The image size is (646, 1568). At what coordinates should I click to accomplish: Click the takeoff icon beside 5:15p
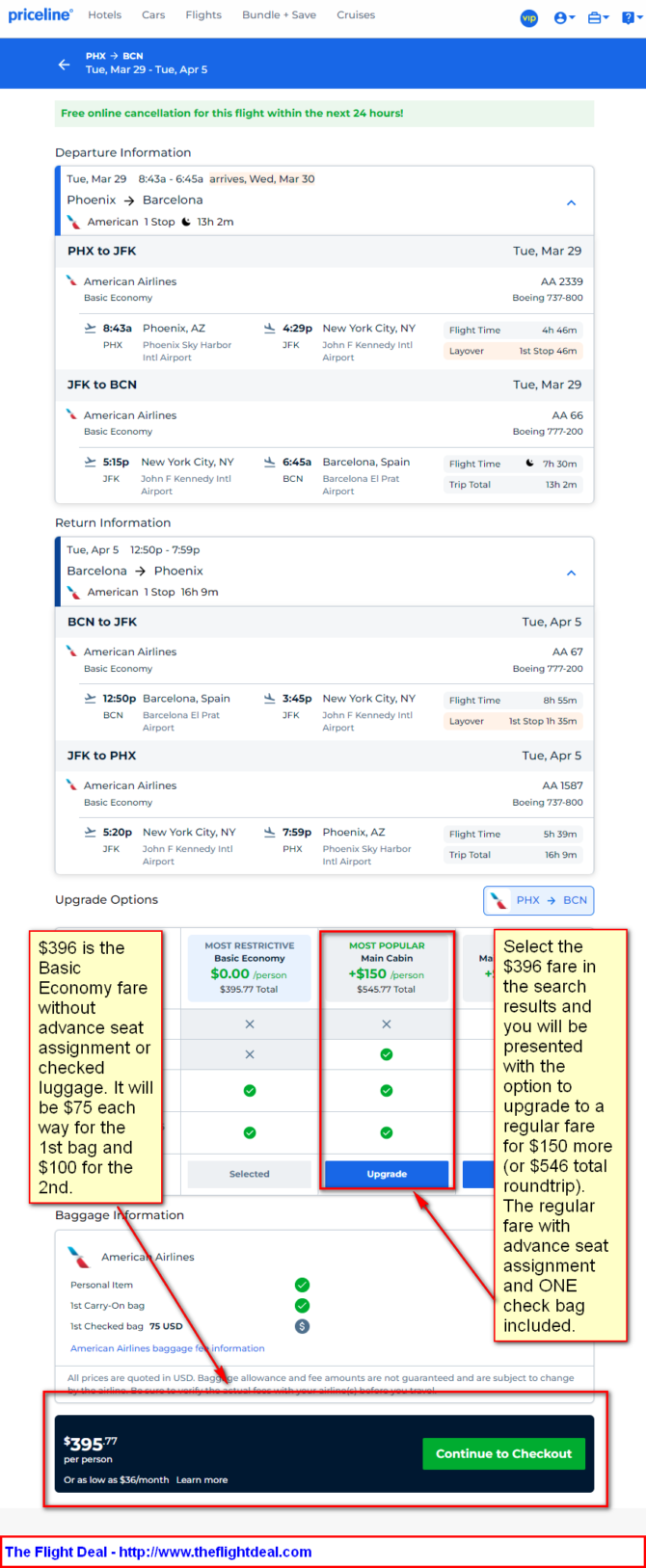click(91, 463)
